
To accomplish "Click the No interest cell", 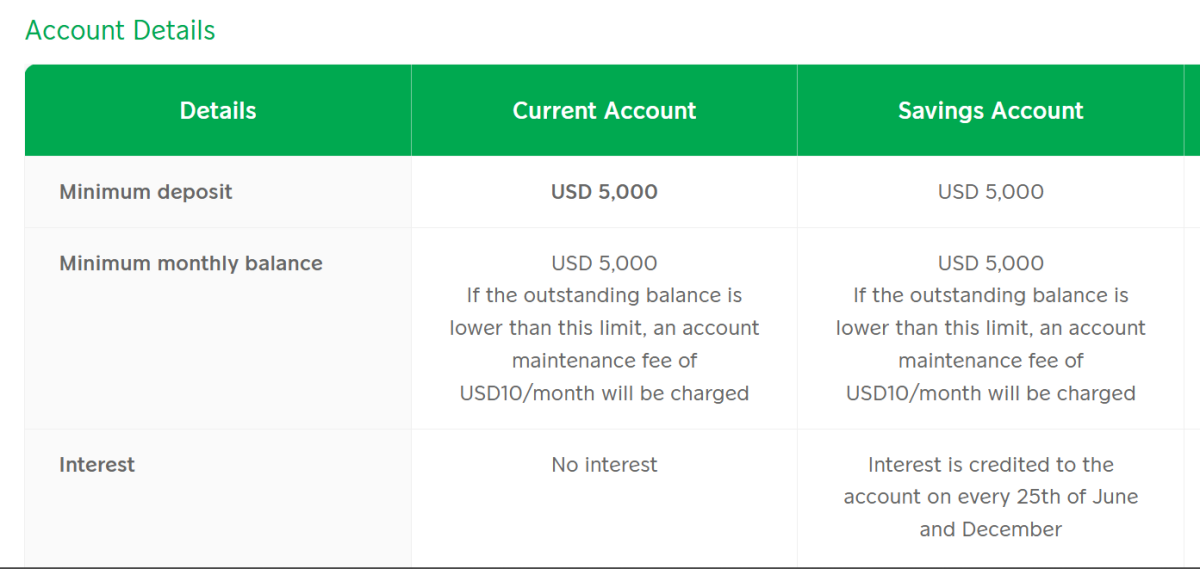I will coord(604,465).
